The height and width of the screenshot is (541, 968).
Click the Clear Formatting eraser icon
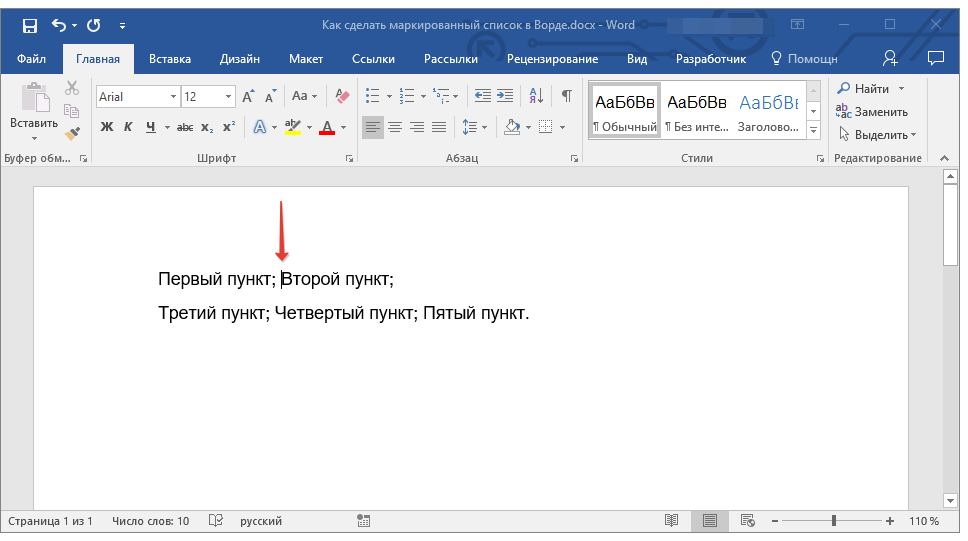[x=343, y=96]
